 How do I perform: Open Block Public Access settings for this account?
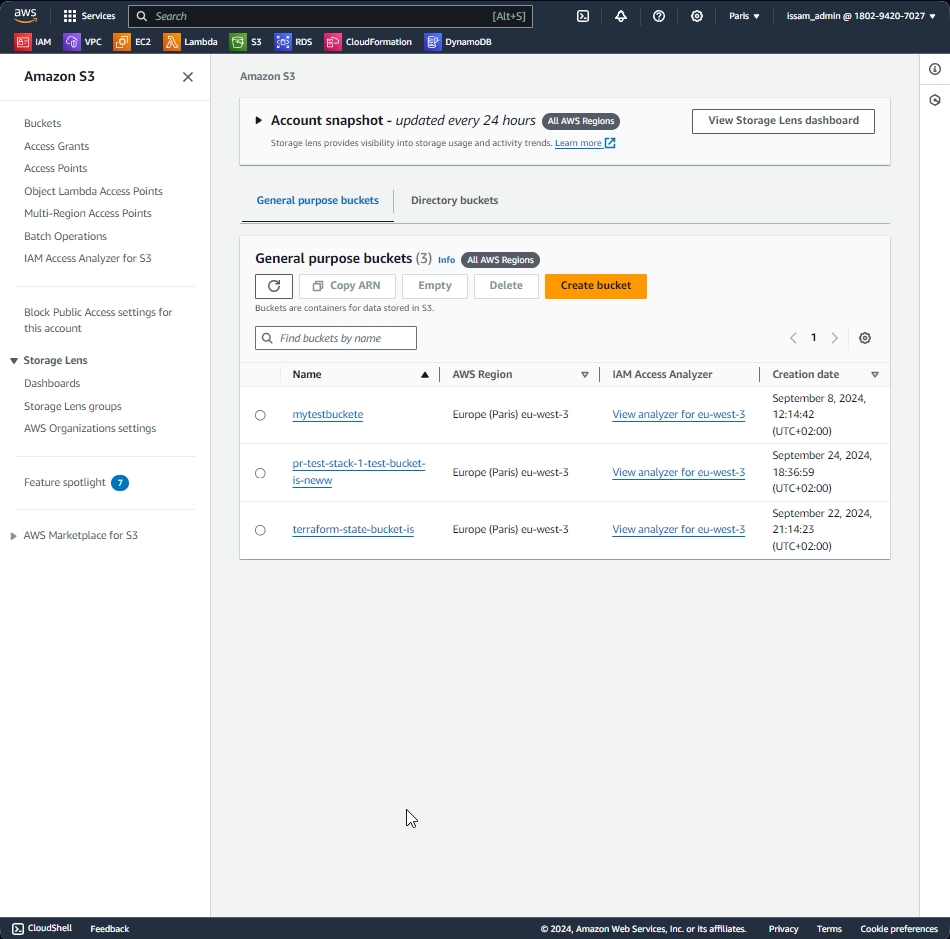[98, 320]
